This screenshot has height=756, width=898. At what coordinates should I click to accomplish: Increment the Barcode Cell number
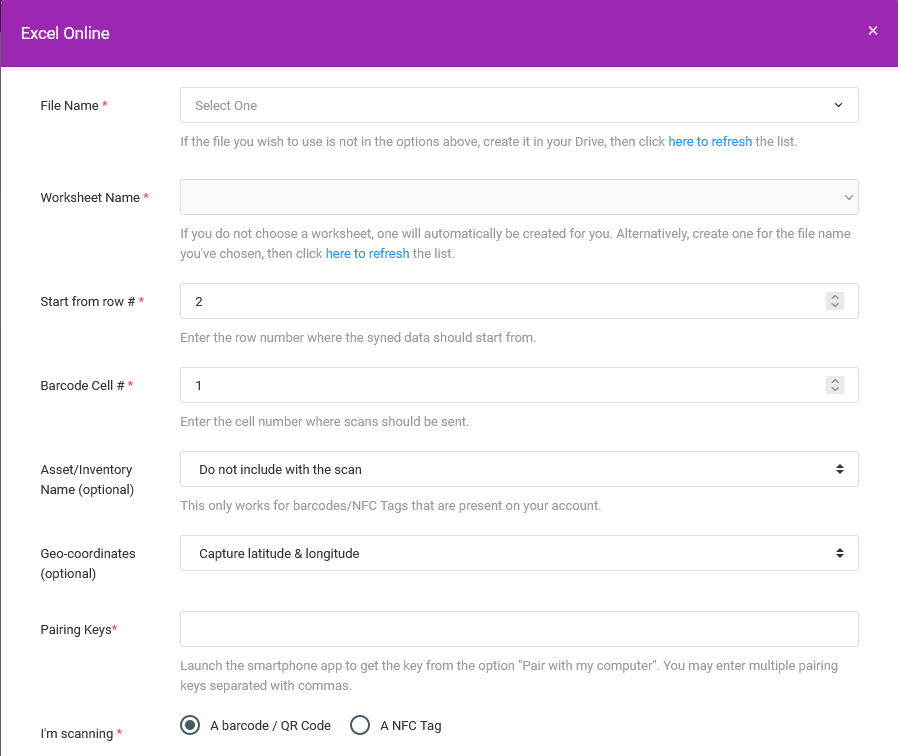click(834, 381)
